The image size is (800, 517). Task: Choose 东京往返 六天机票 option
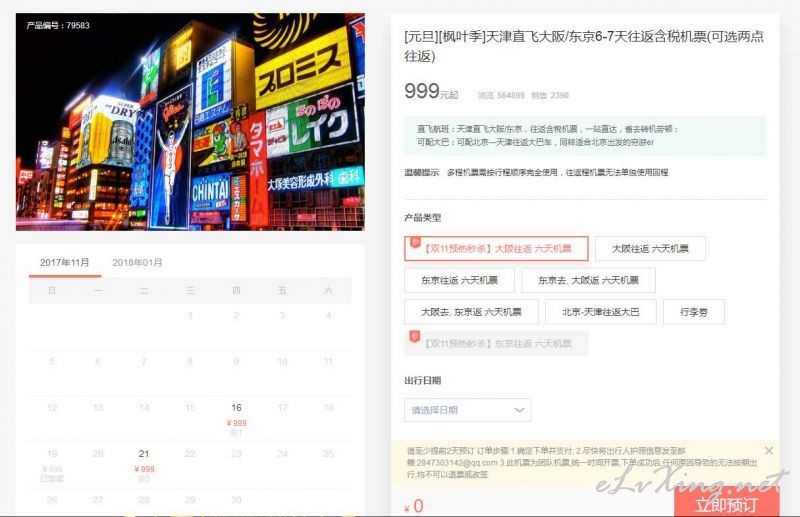click(459, 280)
